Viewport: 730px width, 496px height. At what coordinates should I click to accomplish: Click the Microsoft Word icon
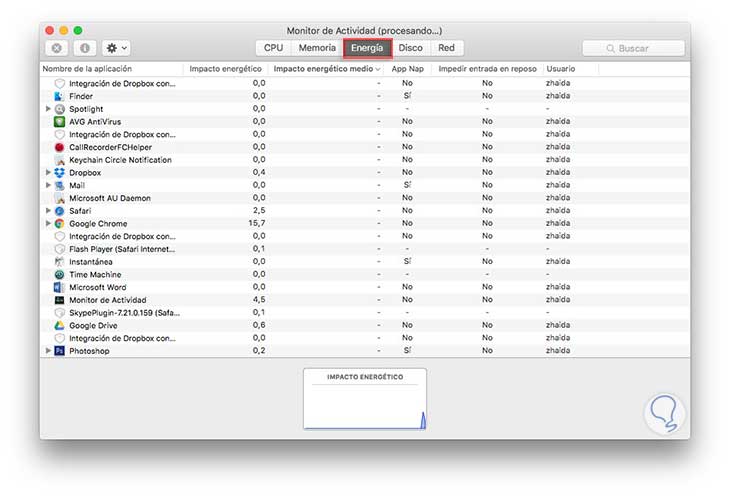click(x=59, y=287)
